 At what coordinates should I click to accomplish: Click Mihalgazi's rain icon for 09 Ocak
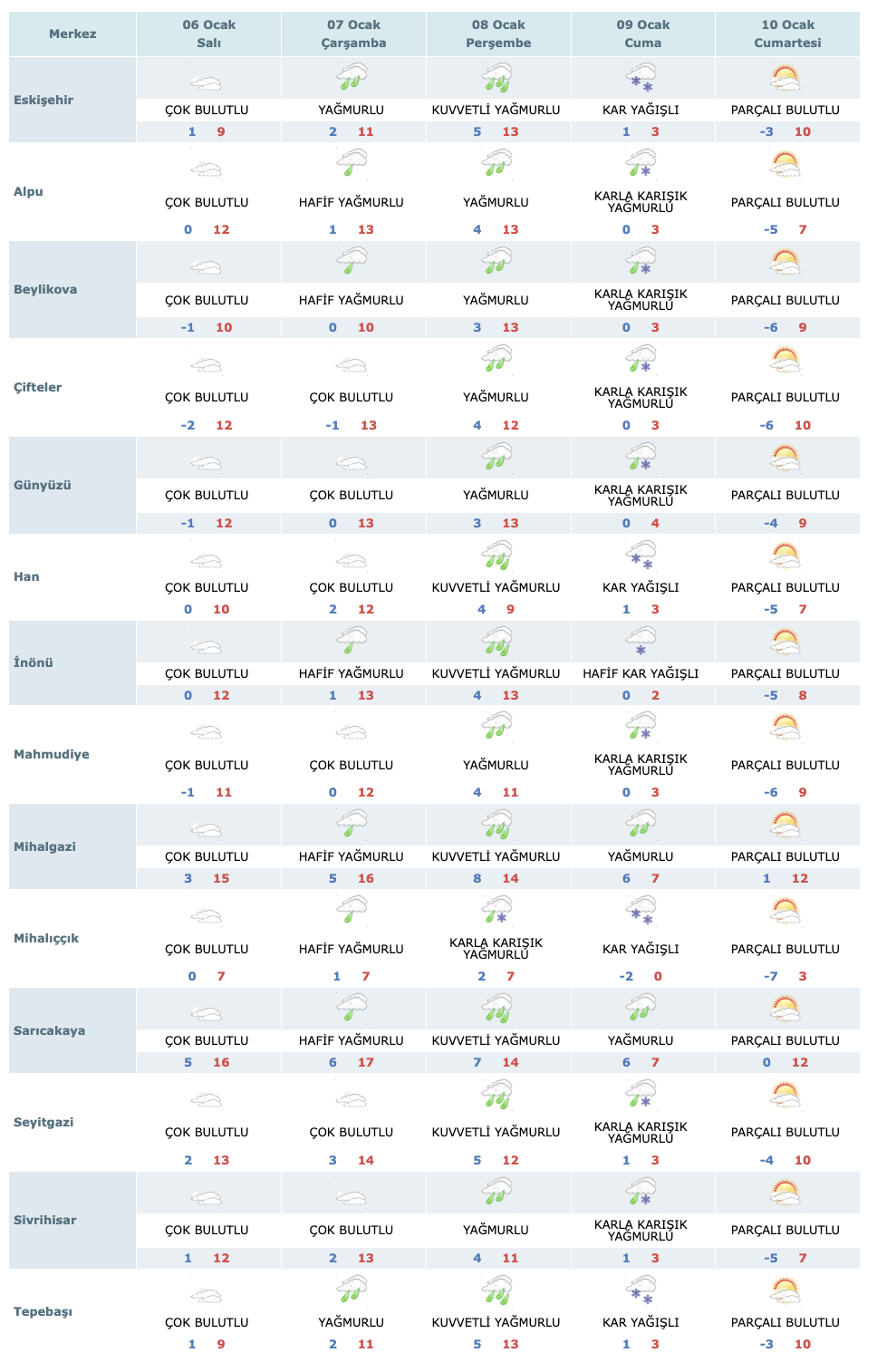click(x=641, y=825)
